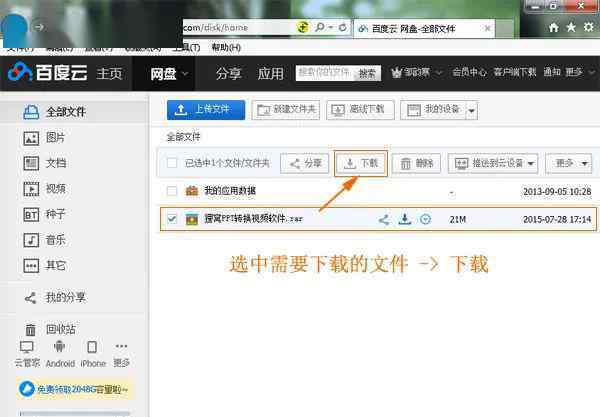Select the 音乐 category icon
Image resolution: width=600 pixels, height=417 pixels.
[x=31, y=240]
